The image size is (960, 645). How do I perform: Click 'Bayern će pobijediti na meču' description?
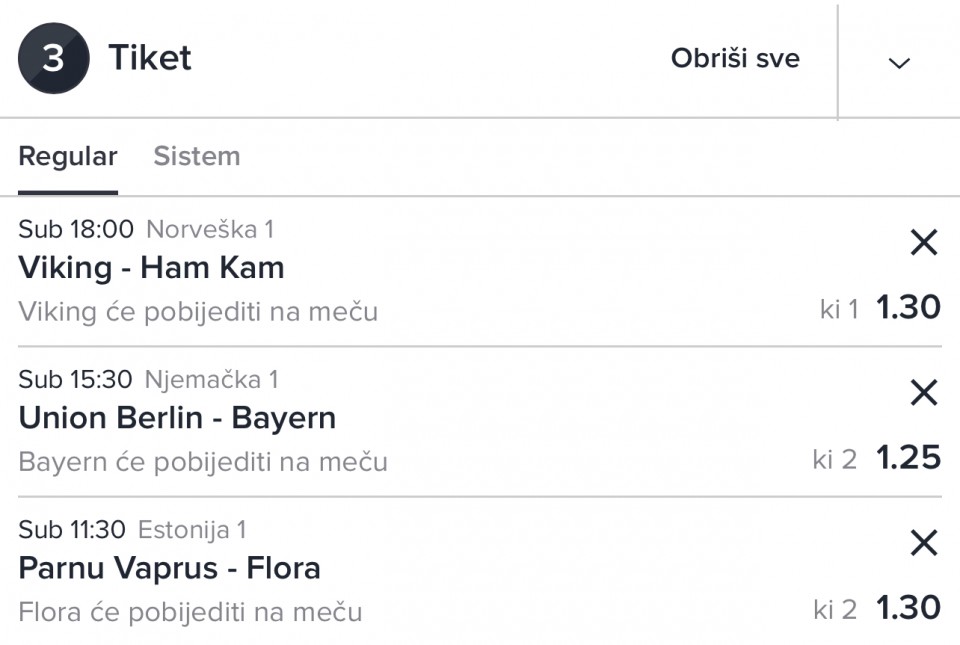(202, 462)
